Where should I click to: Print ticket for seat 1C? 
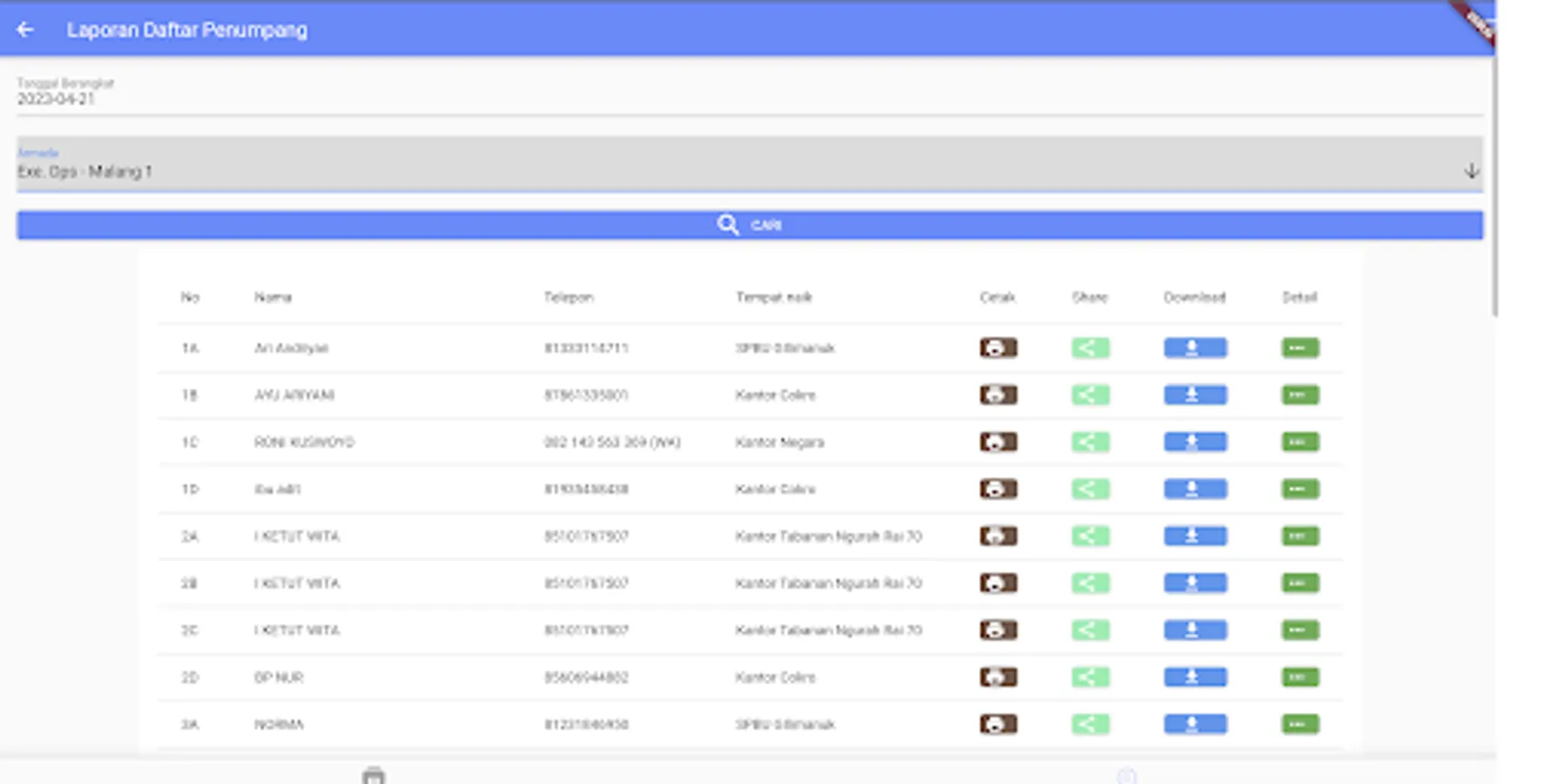click(x=998, y=443)
